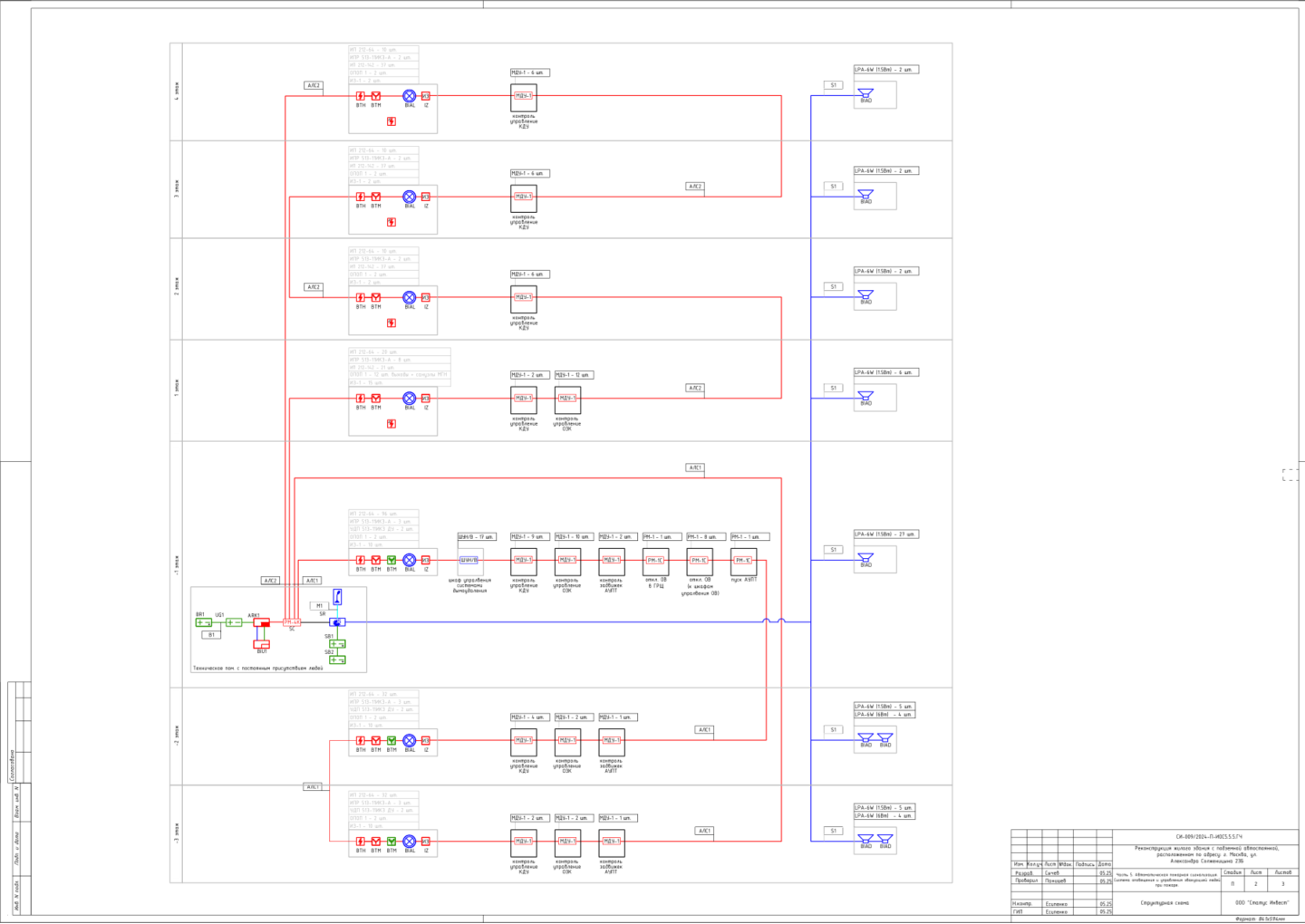The image size is (1305, 924).
Task: Click the LPA-6W 27 шт. speaker label
Action: tap(885, 534)
